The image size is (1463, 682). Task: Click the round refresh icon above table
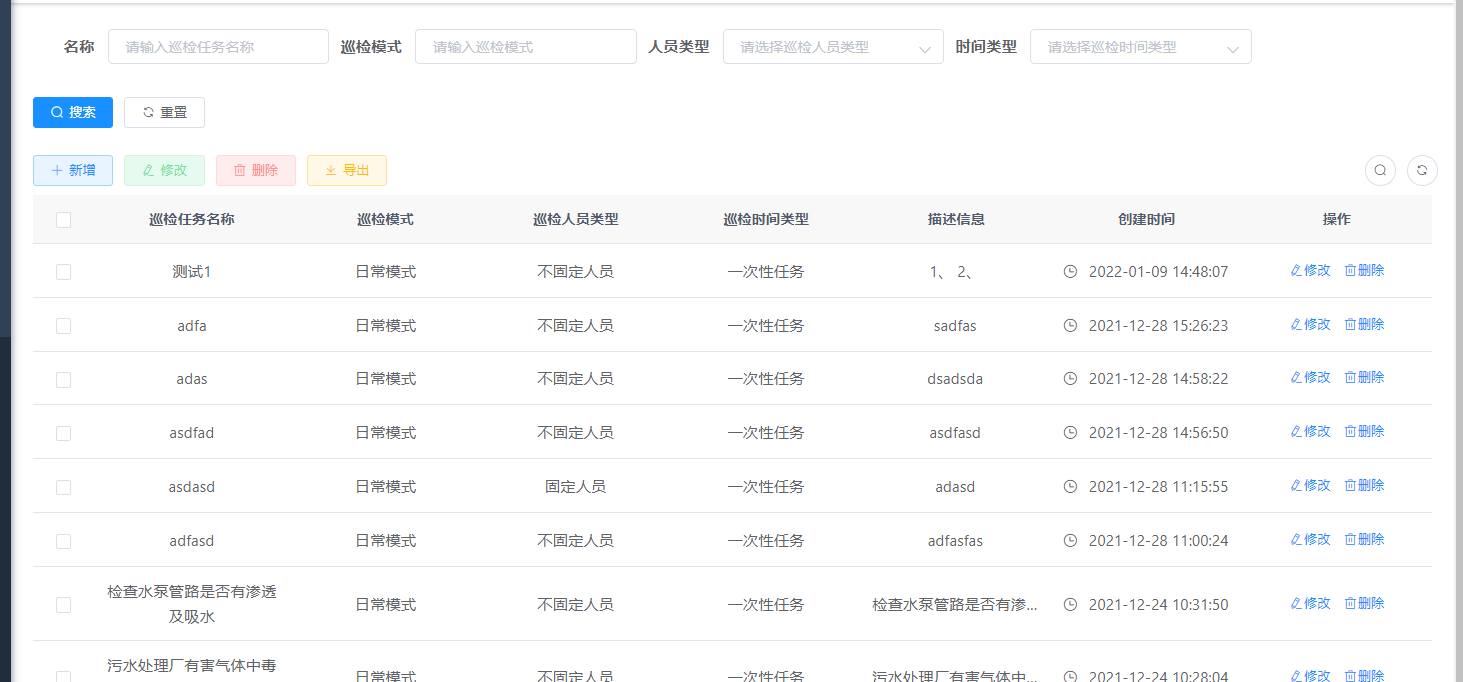pyautogui.click(x=1422, y=170)
